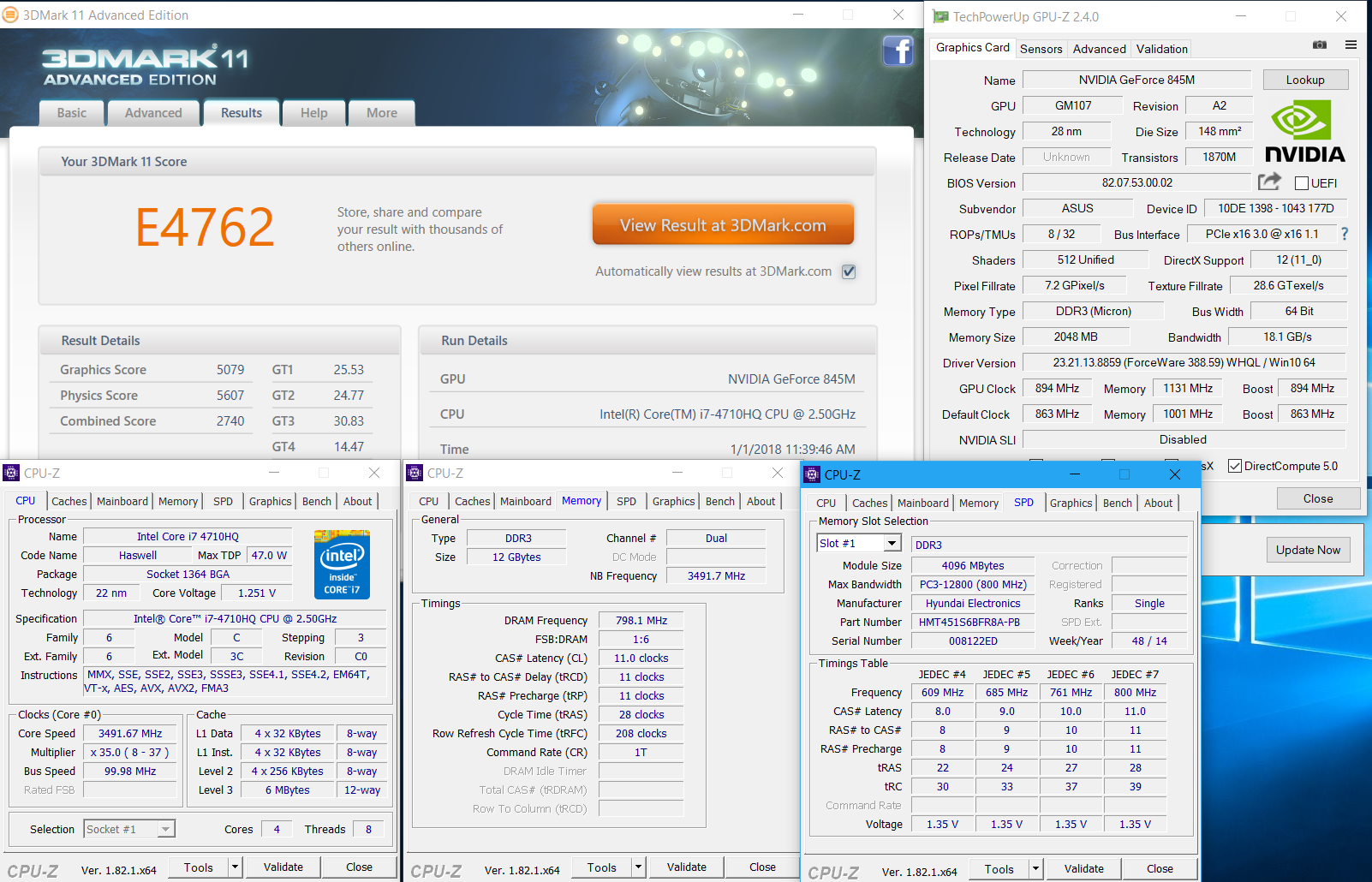This screenshot has width=1372, height=882.
Task: Click the DRAM Frequency value 798.1 MHz
Action: pyautogui.click(x=641, y=621)
